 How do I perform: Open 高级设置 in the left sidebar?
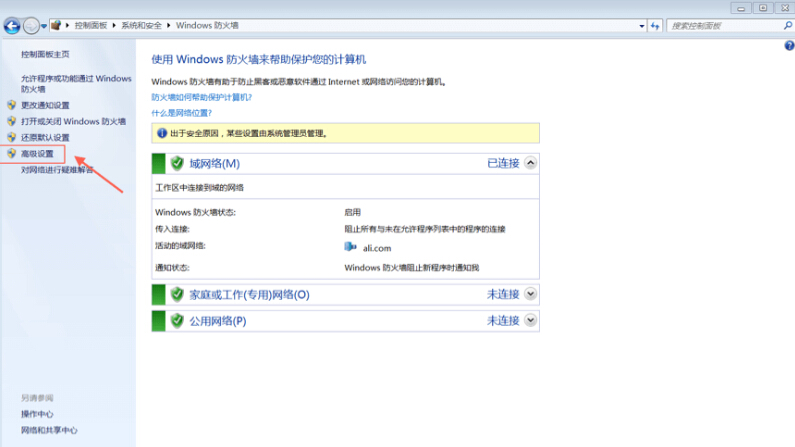coord(38,154)
